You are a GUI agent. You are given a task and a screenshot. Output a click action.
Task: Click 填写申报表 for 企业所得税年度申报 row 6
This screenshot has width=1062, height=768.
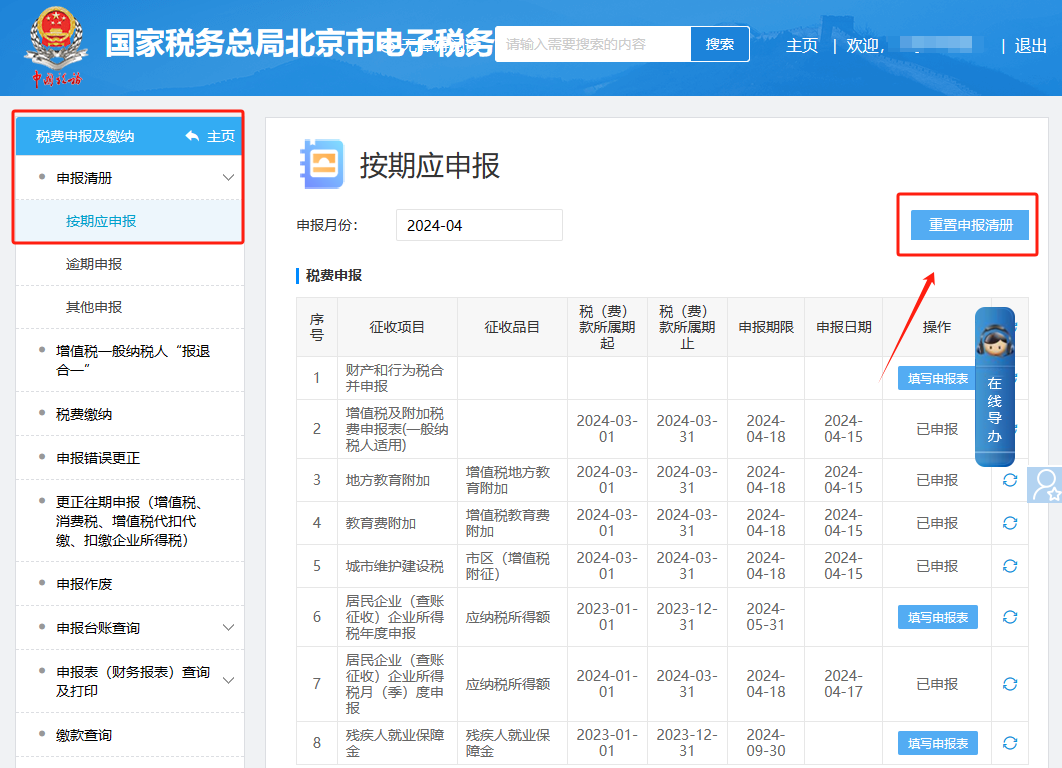[x=937, y=617]
